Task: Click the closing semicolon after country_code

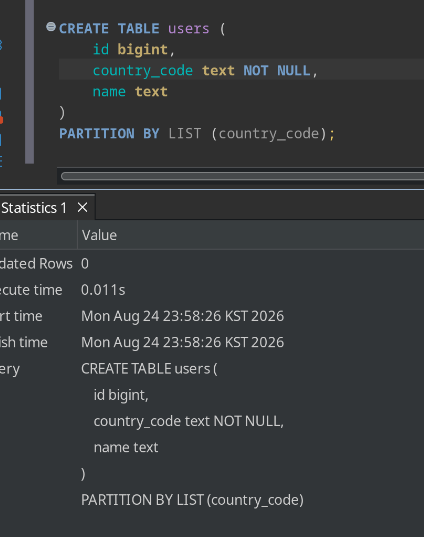Action: (332, 134)
